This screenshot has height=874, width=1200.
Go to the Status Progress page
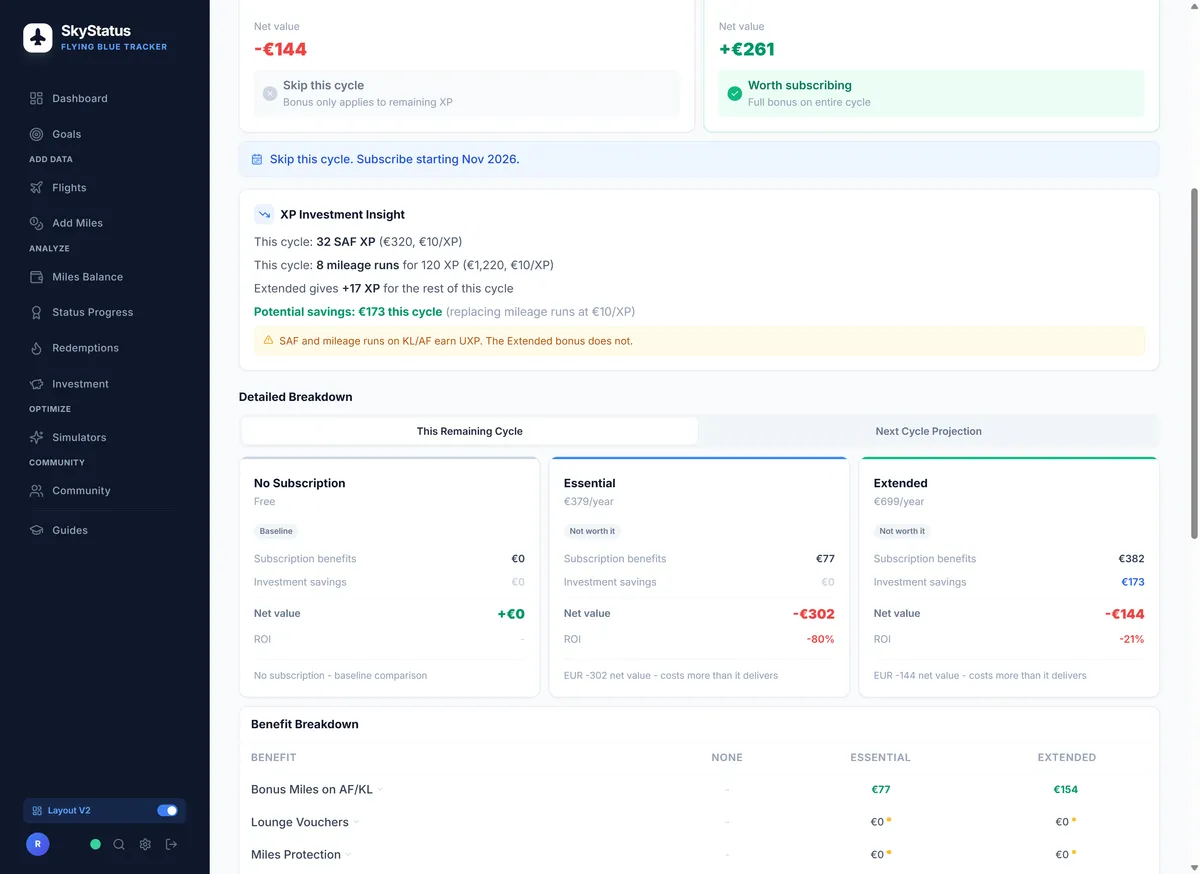[x=92, y=312]
